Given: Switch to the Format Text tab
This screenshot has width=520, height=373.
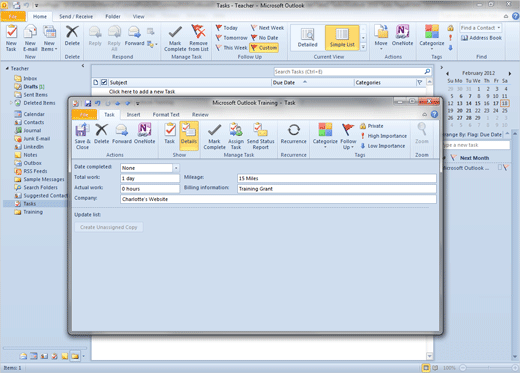Looking at the screenshot, I should [166, 115].
